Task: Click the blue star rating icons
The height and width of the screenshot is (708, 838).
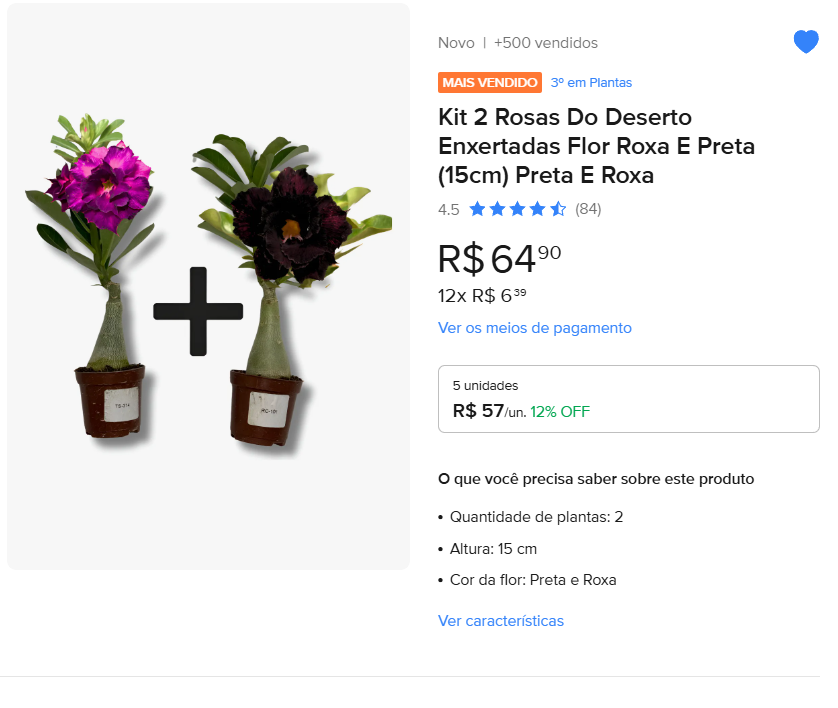Action: pos(517,209)
